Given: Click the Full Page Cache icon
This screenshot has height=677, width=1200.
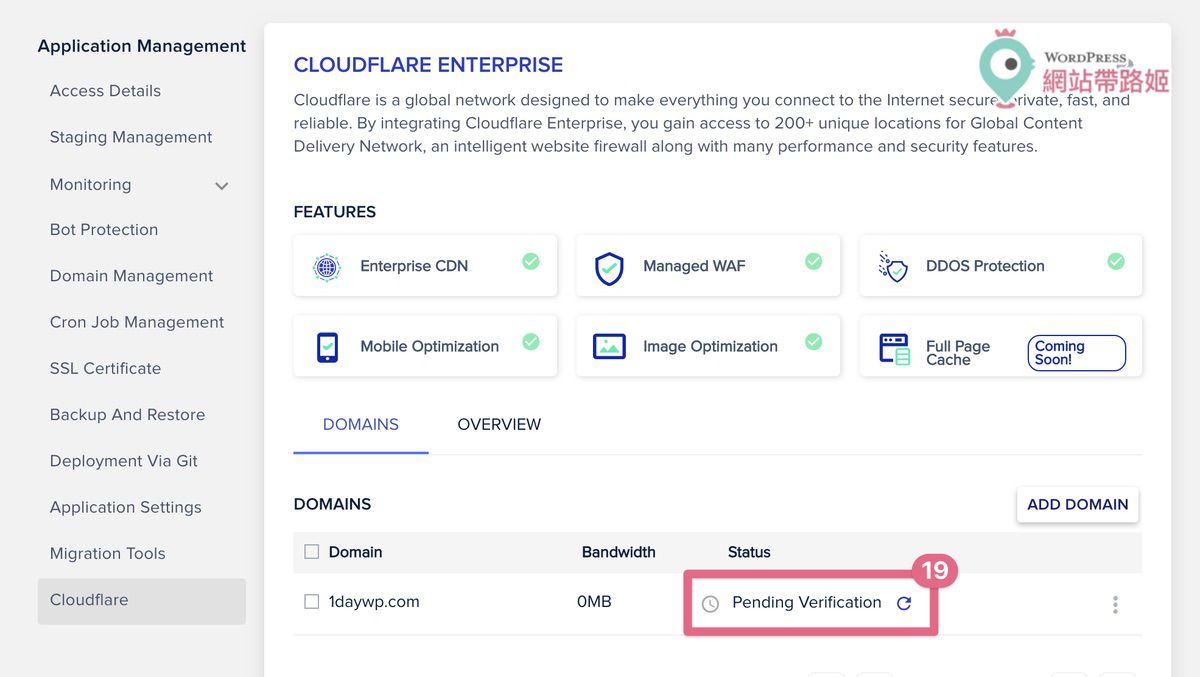Looking at the screenshot, I should click(x=895, y=349).
